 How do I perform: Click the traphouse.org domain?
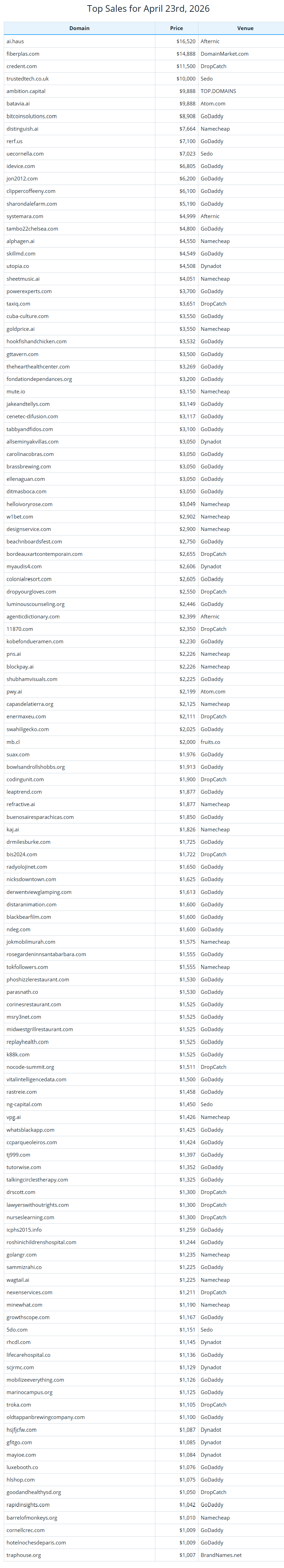pyautogui.click(x=24, y=1555)
